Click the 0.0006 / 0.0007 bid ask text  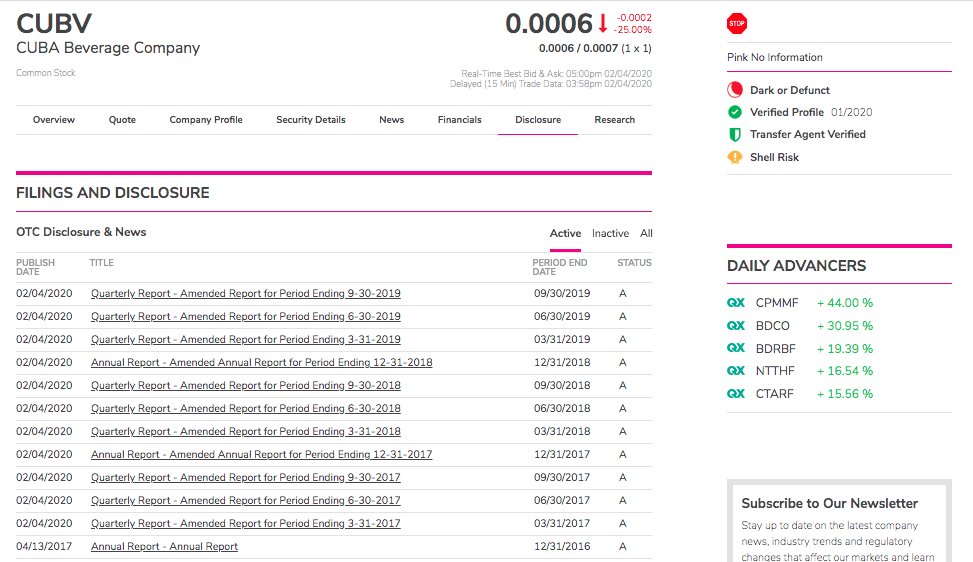(x=578, y=48)
